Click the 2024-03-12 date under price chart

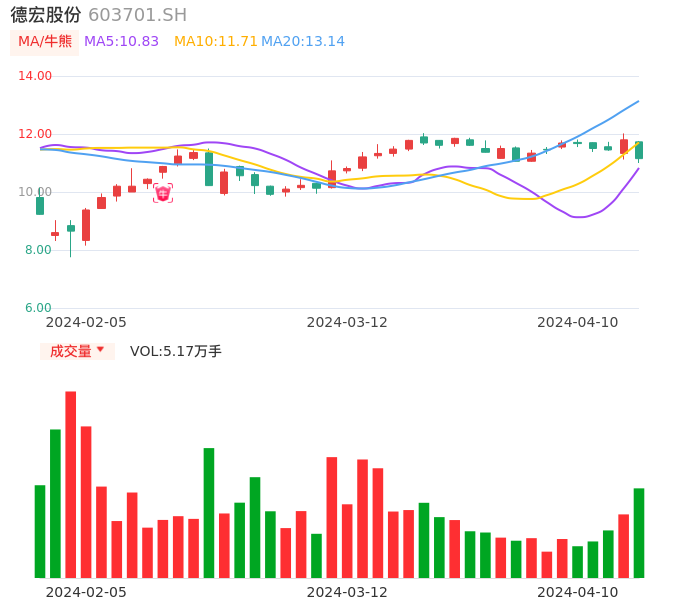pyautogui.click(x=347, y=322)
